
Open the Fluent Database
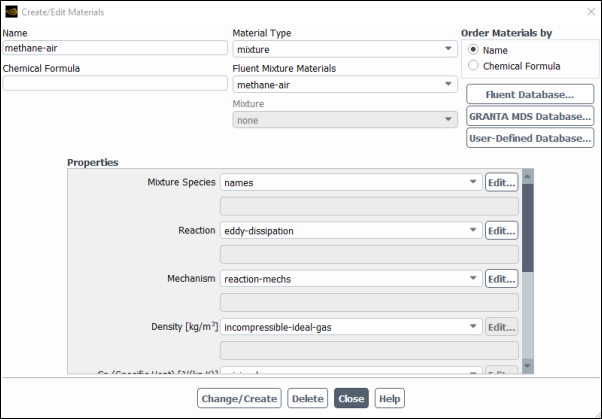(x=529, y=94)
